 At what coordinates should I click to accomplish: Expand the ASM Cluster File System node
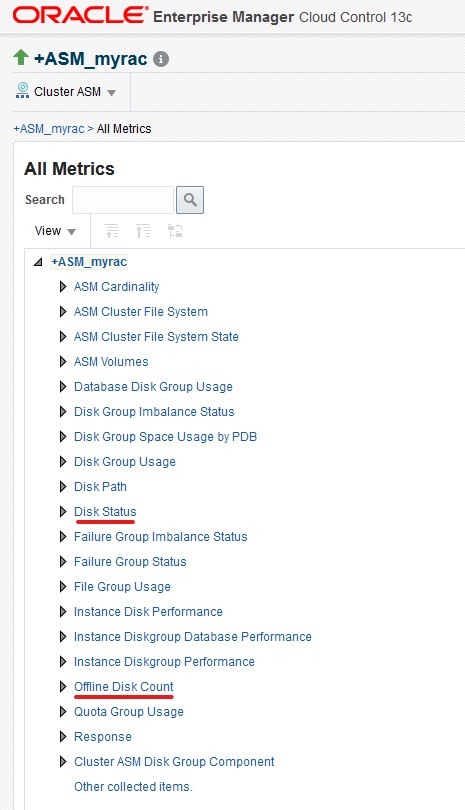[x=63, y=311]
